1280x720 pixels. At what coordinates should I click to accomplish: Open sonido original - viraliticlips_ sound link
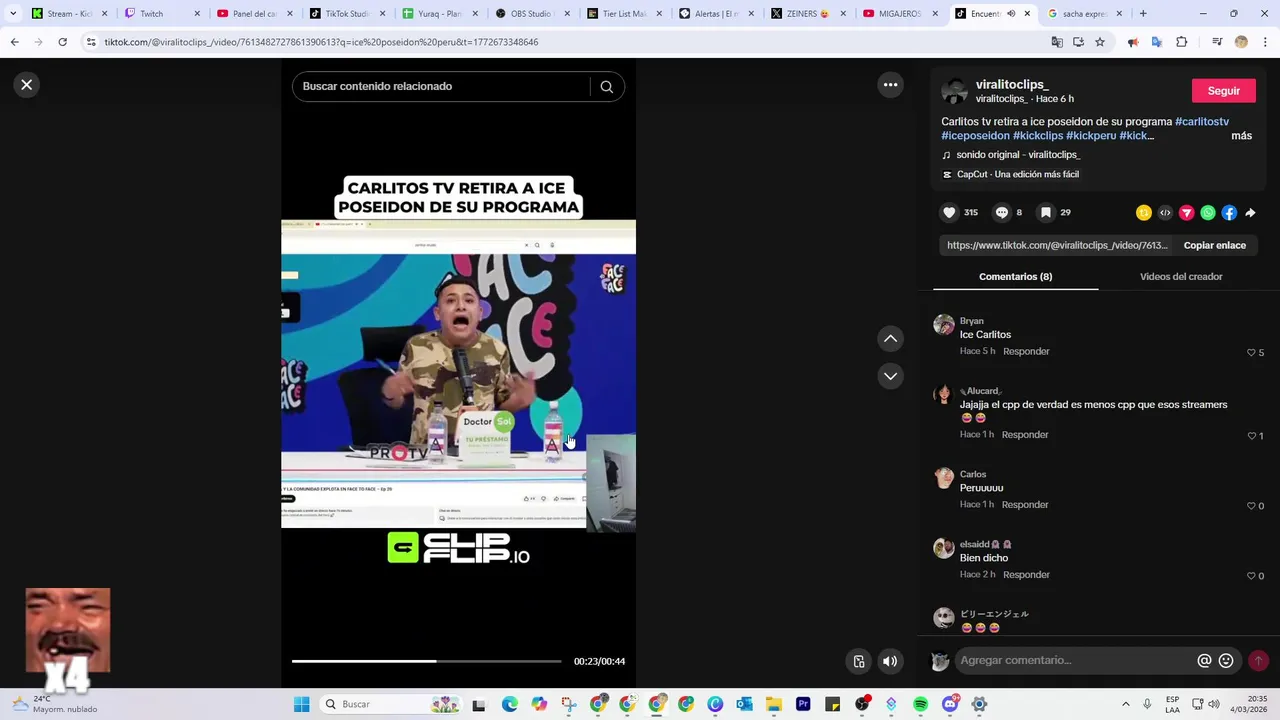click(1018, 155)
